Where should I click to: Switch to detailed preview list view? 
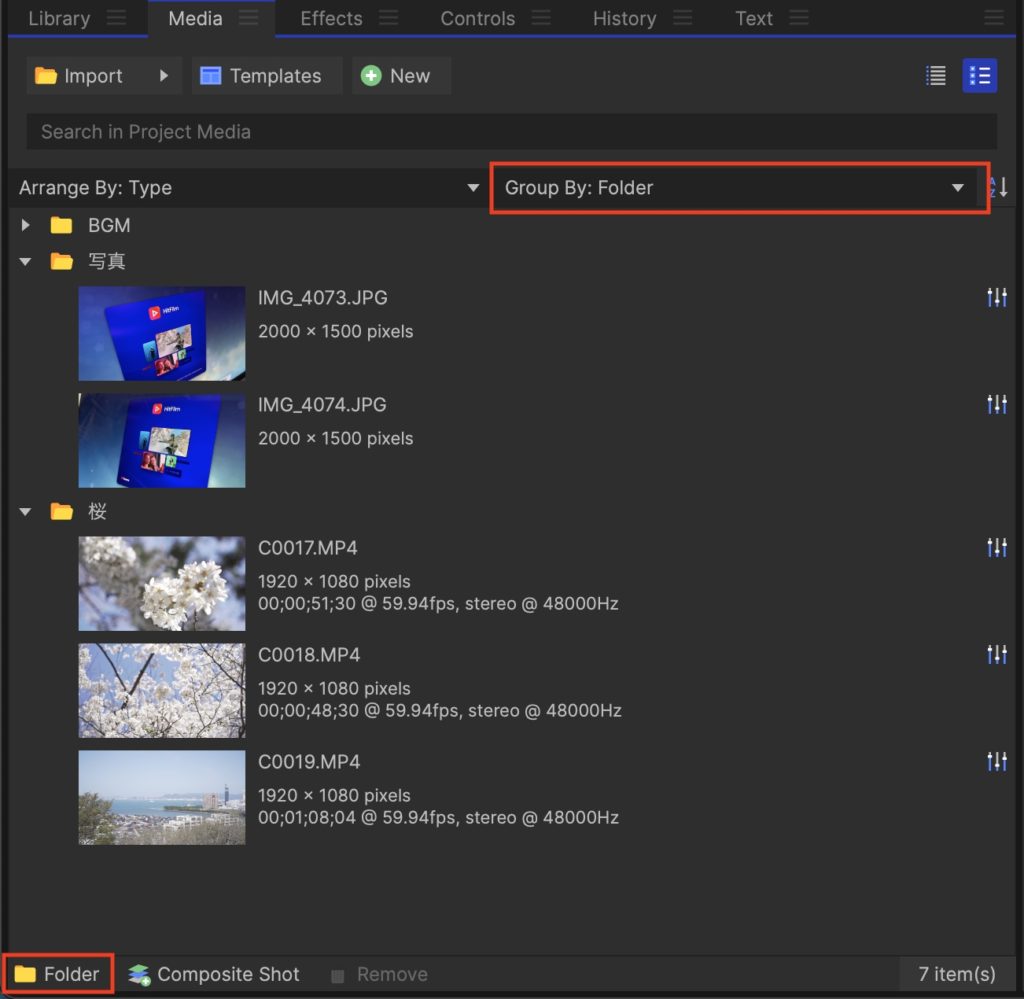pyautogui.click(x=979, y=76)
